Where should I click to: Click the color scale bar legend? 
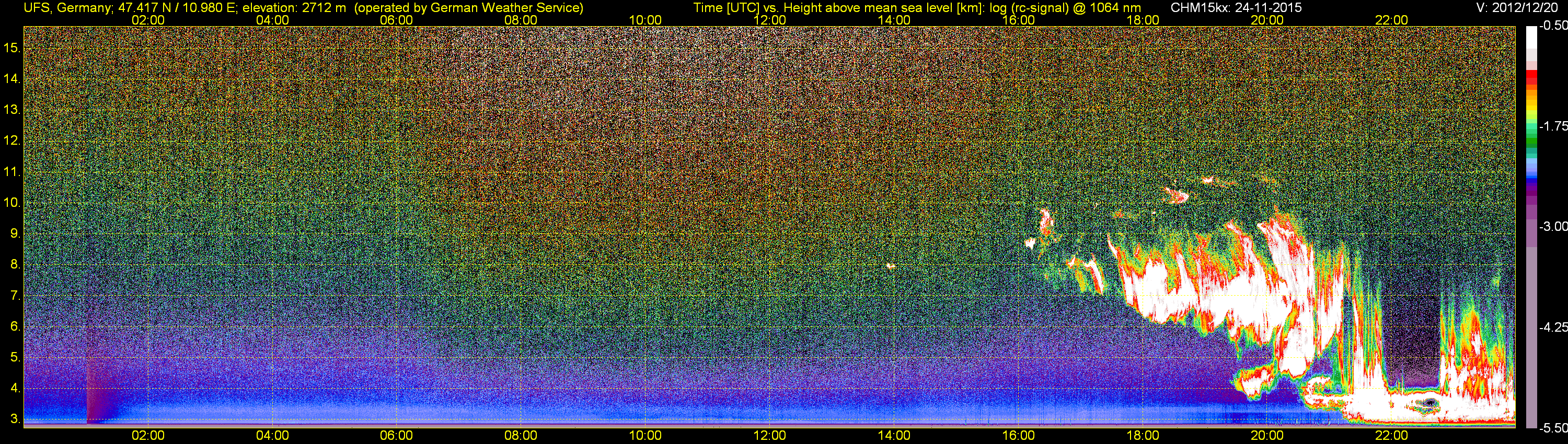pyautogui.click(x=1531, y=227)
